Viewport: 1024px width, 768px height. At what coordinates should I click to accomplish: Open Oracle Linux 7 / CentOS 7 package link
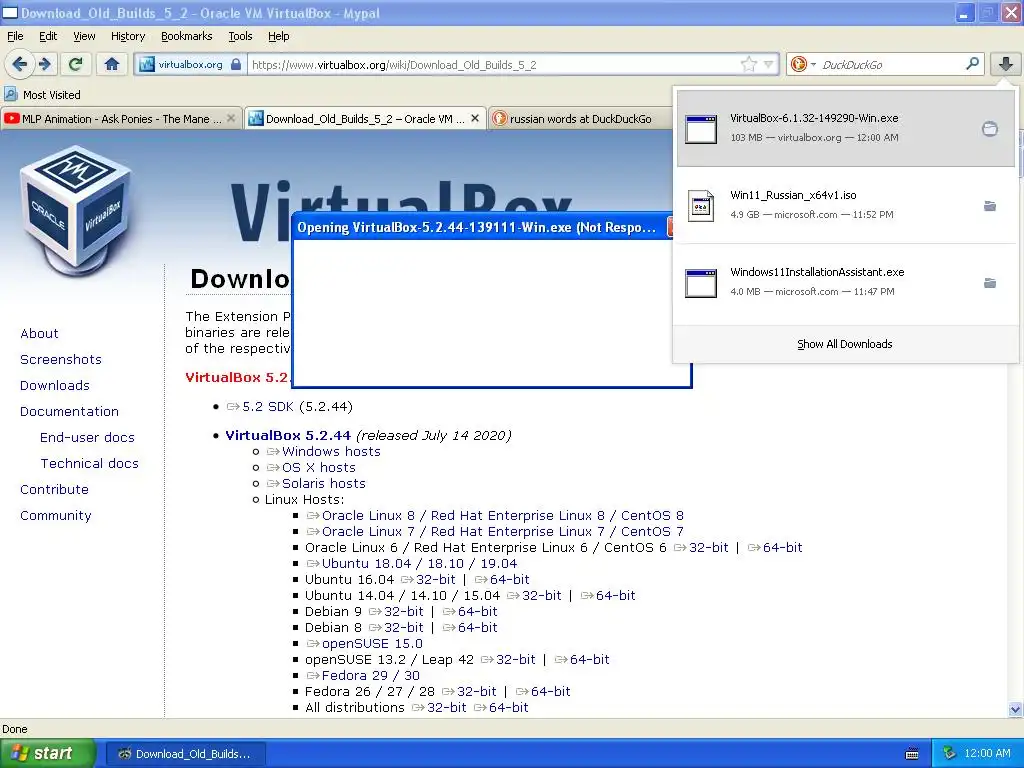[x=502, y=532]
